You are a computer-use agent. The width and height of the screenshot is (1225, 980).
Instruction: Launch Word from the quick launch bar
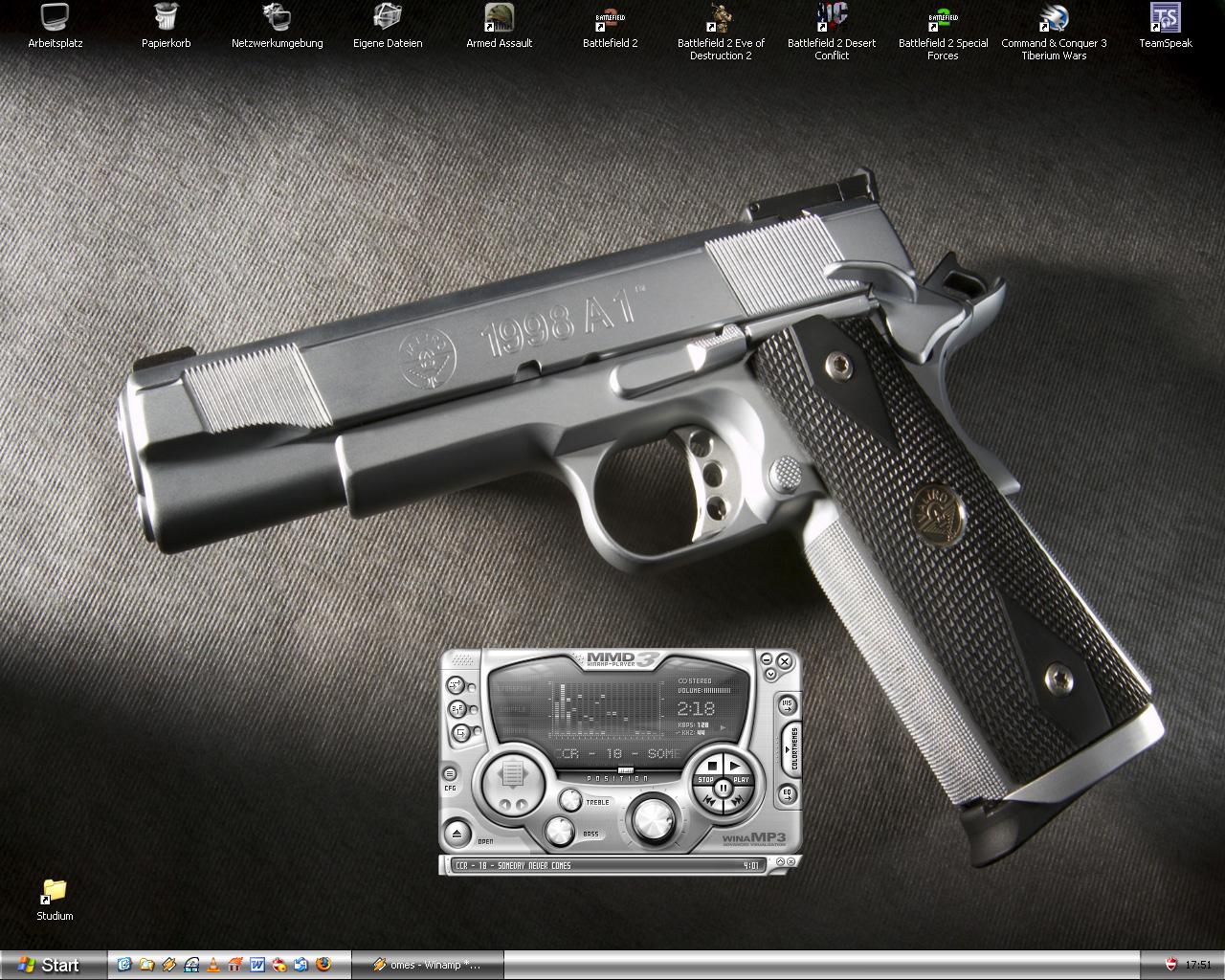[x=257, y=964]
